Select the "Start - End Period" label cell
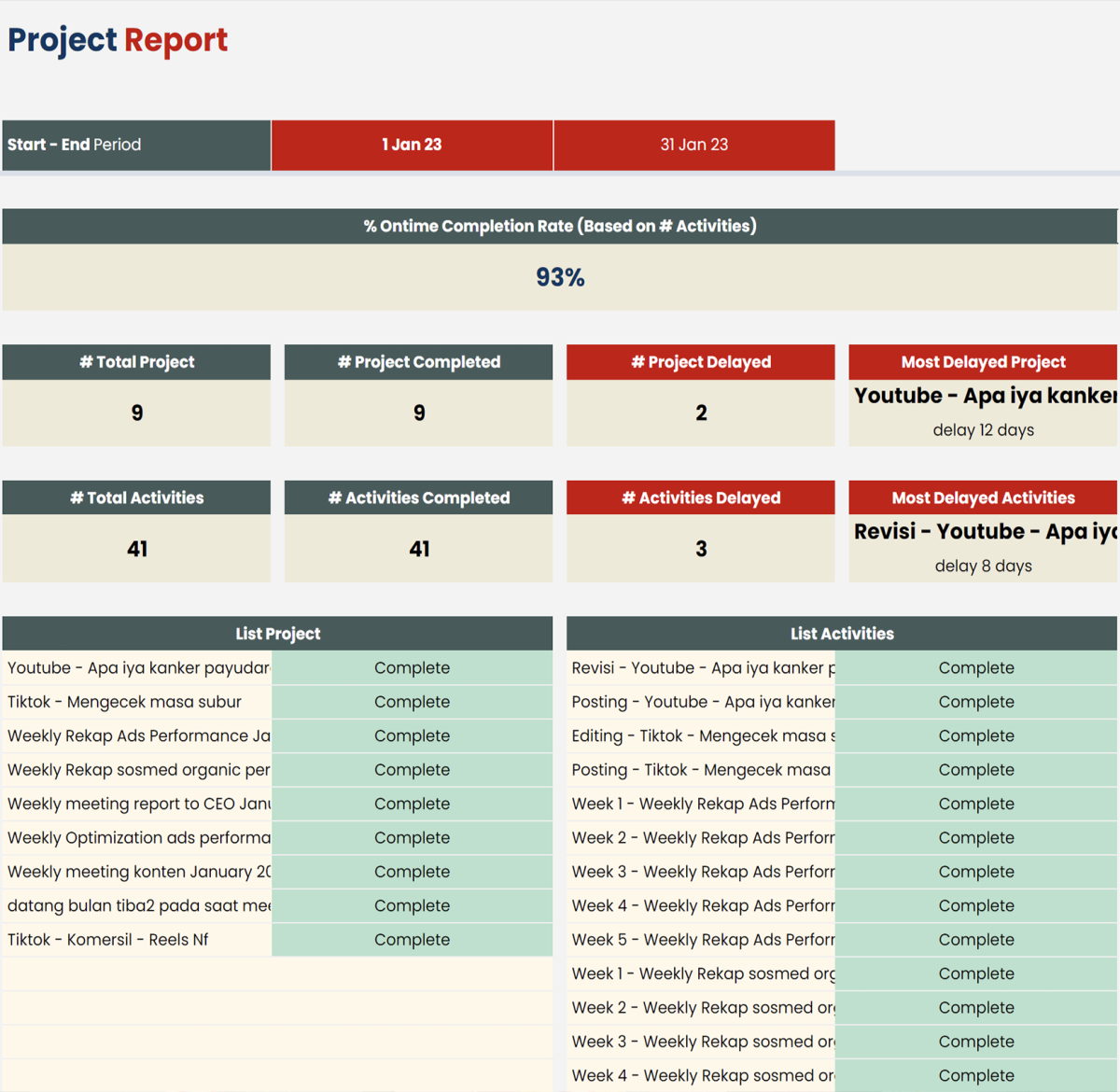The width and height of the screenshot is (1120, 1092). pyautogui.click(x=136, y=145)
